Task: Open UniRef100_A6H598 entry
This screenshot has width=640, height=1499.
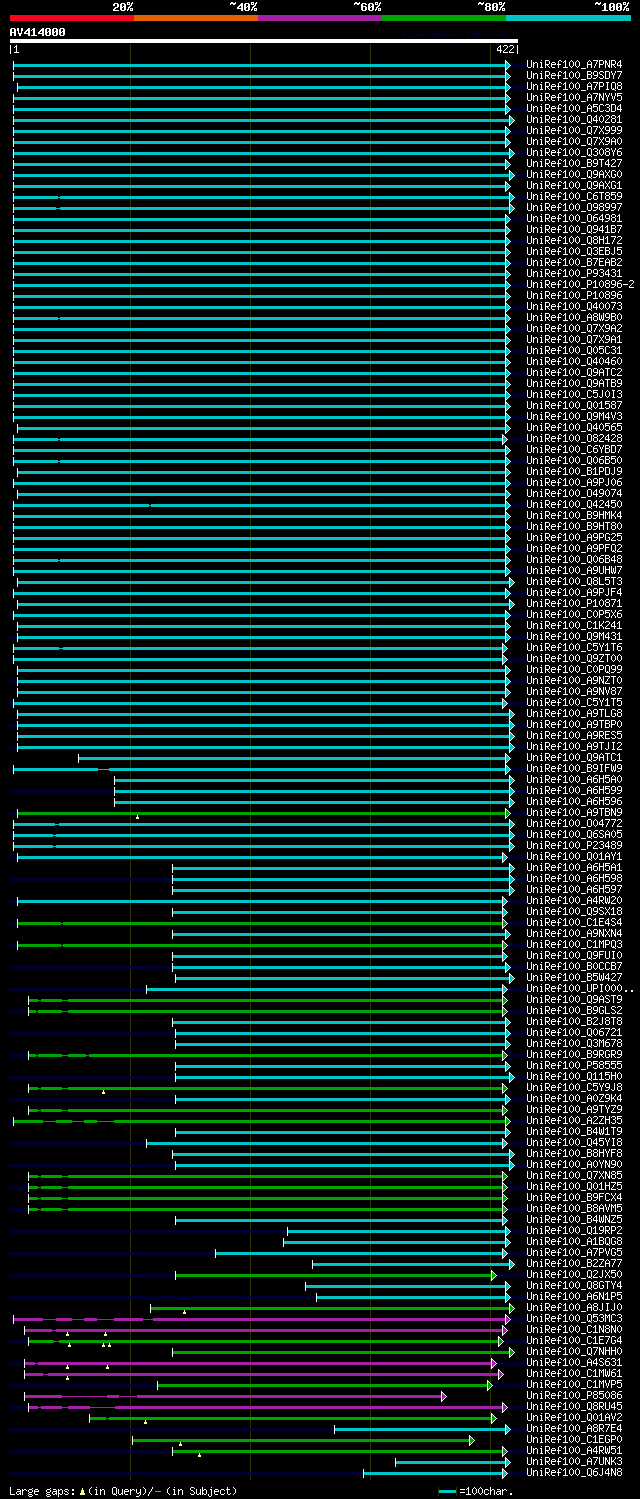Action: (574, 878)
